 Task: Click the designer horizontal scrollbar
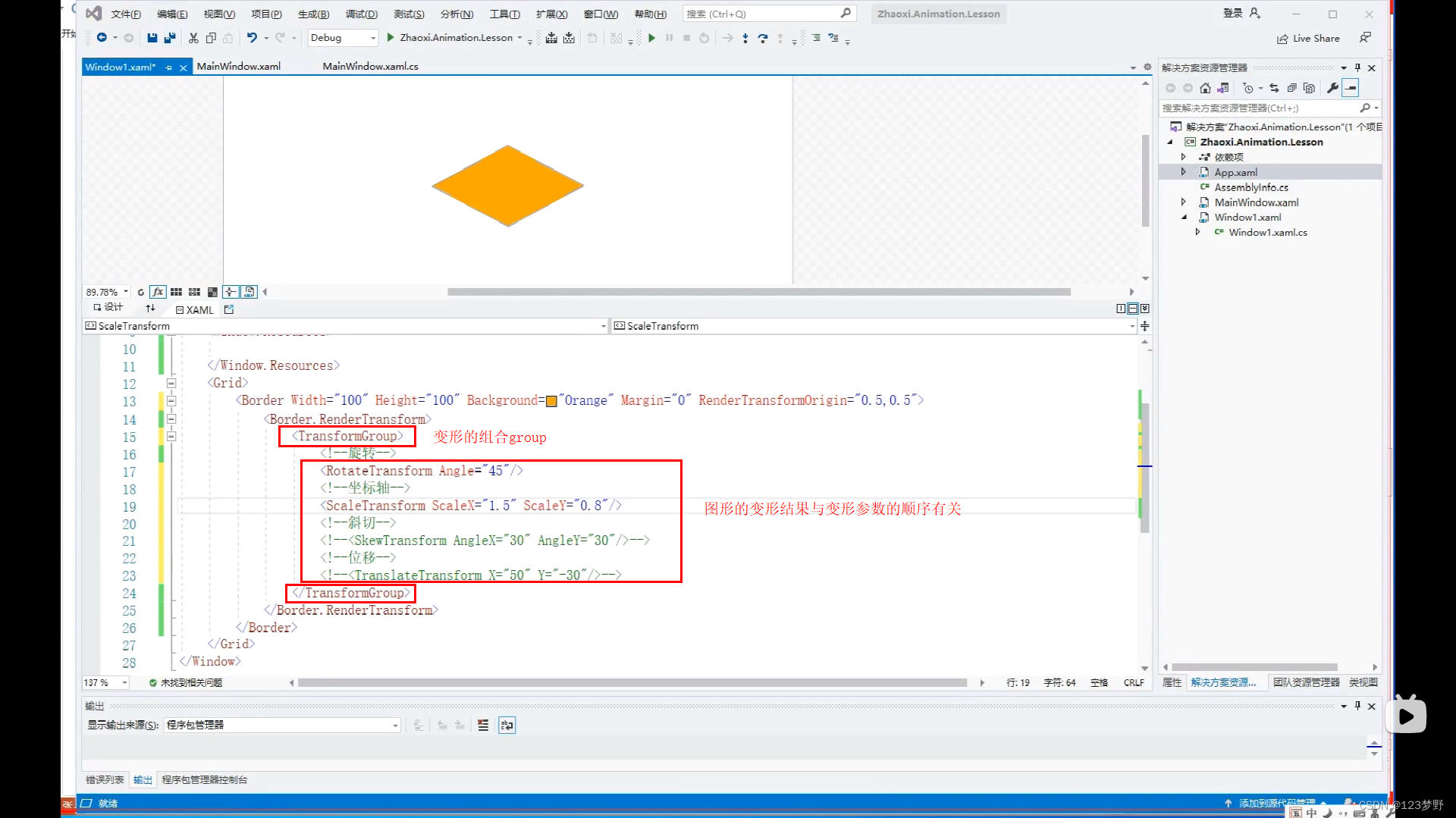tap(758, 292)
